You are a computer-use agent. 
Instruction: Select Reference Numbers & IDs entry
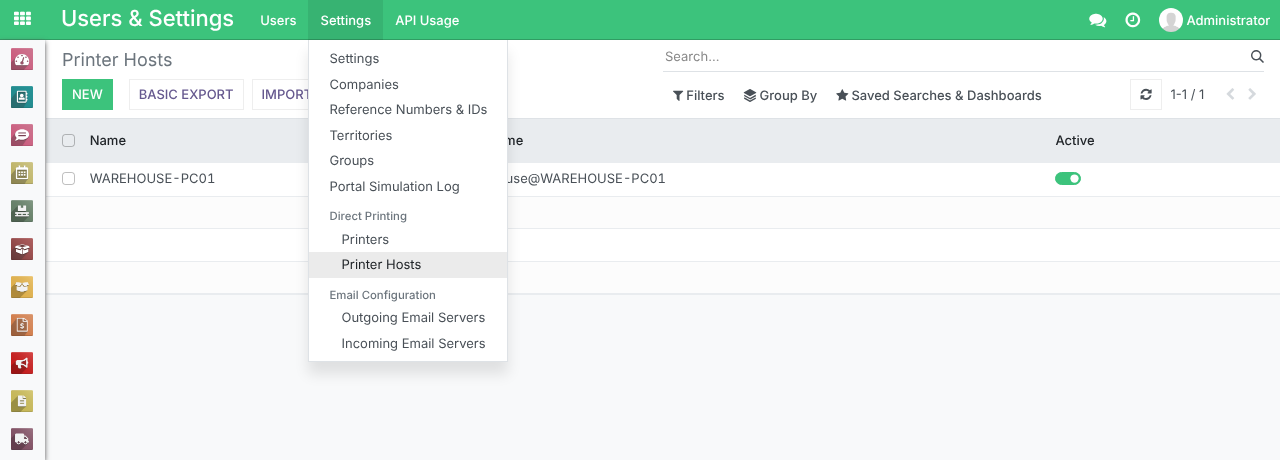[x=408, y=110]
